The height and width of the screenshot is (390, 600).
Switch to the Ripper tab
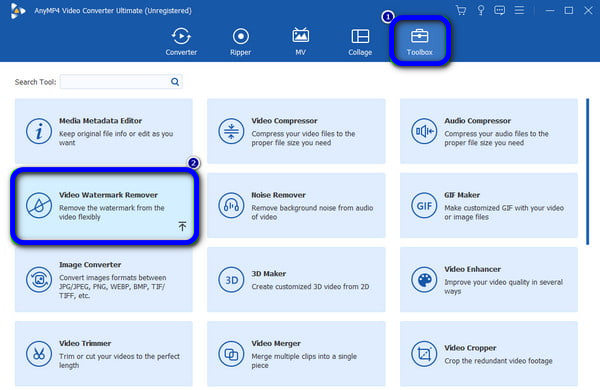click(240, 41)
